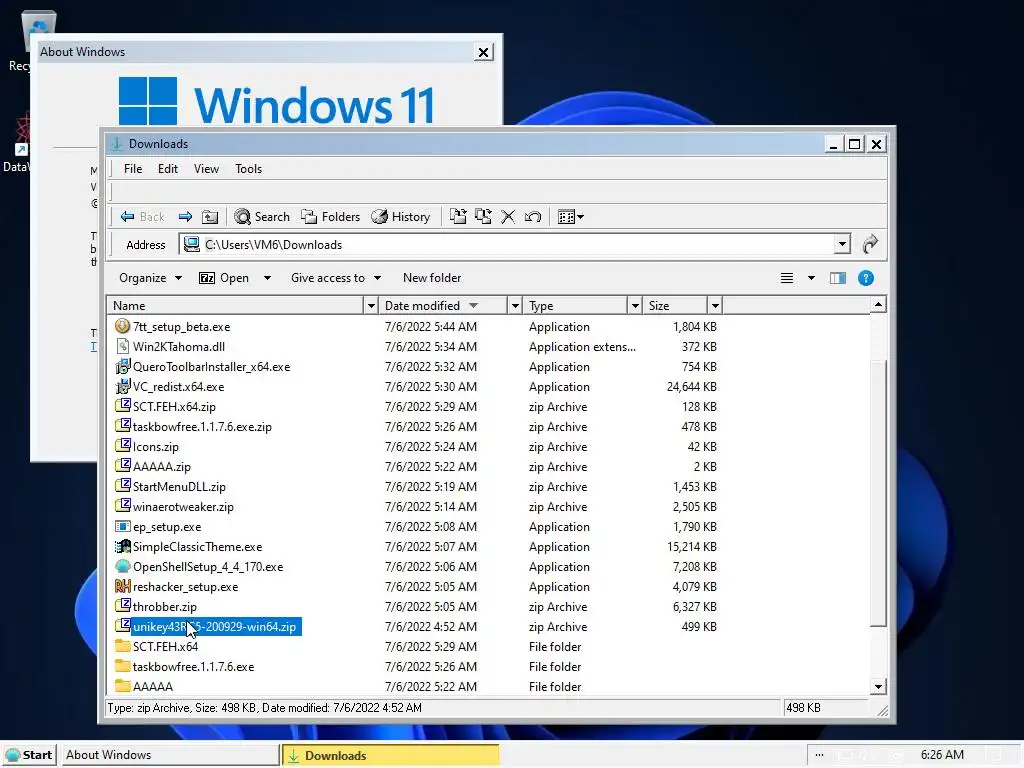
Task: Show hidden tray icons ellipsis
Action: click(x=820, y=755)
